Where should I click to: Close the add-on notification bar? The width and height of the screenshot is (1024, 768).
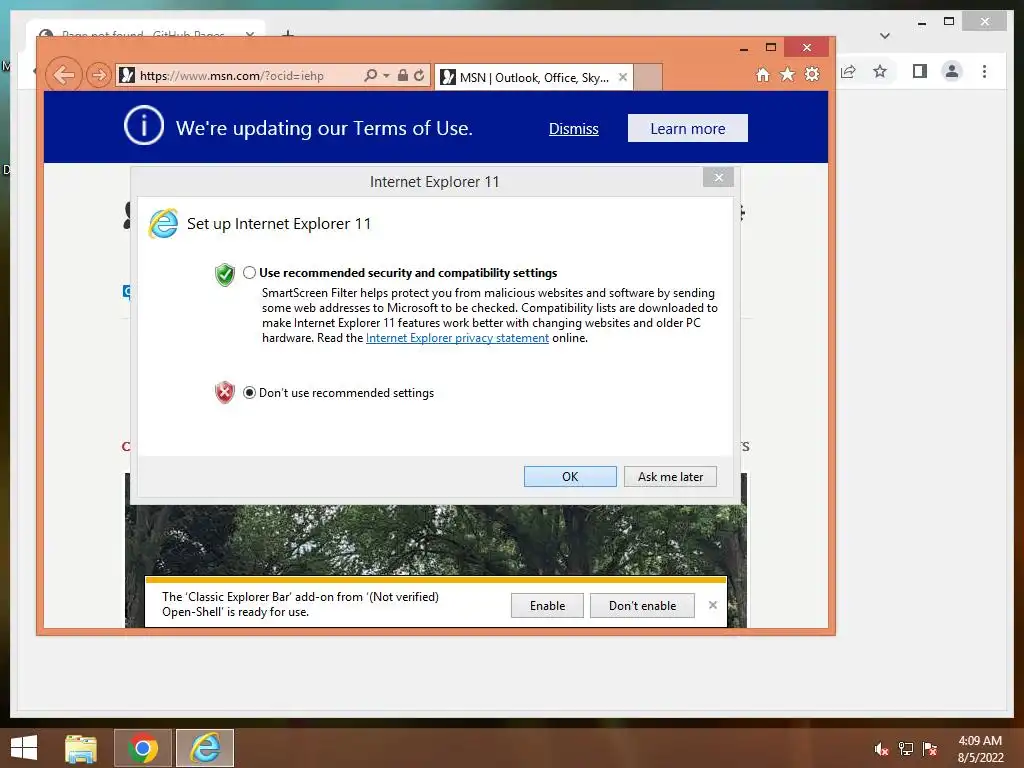point(712,605)
